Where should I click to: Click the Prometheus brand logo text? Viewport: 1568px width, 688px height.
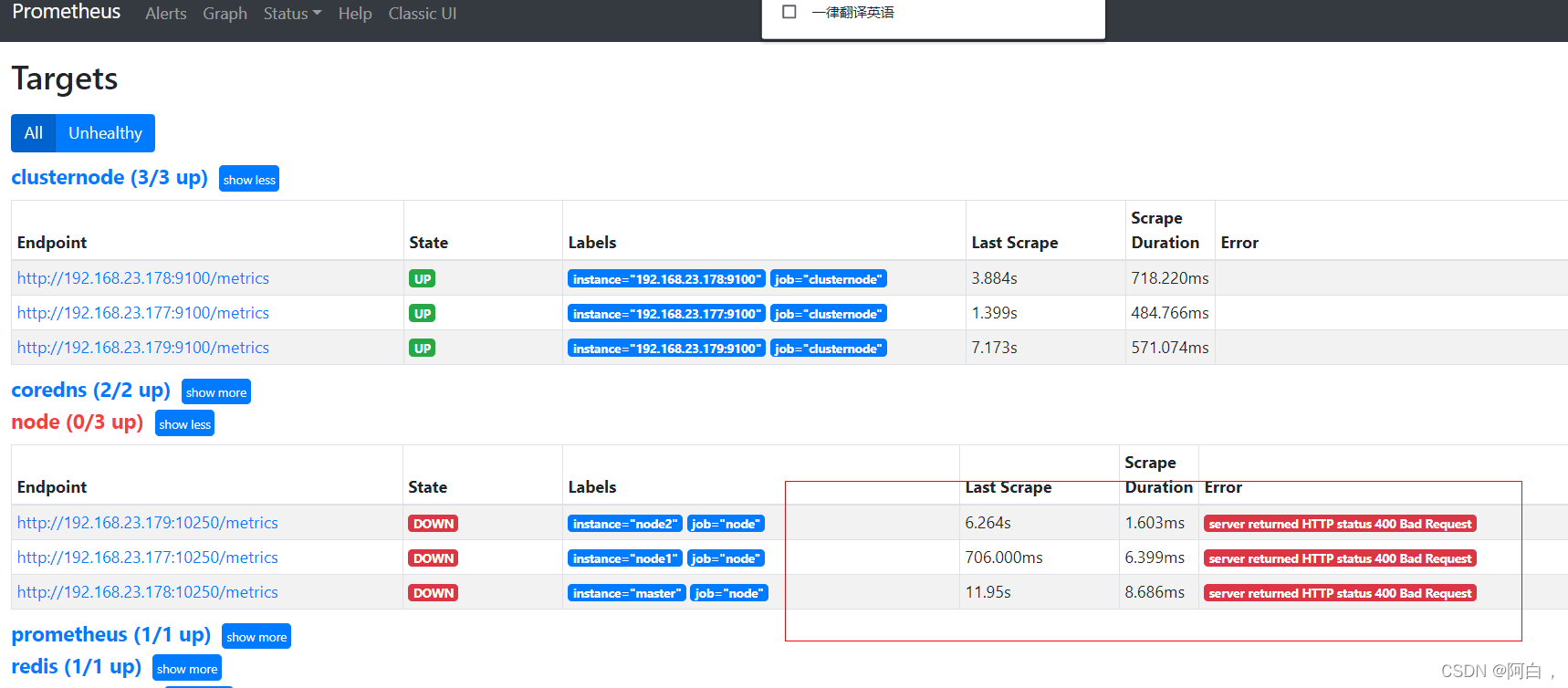click(x=66, y=12)
